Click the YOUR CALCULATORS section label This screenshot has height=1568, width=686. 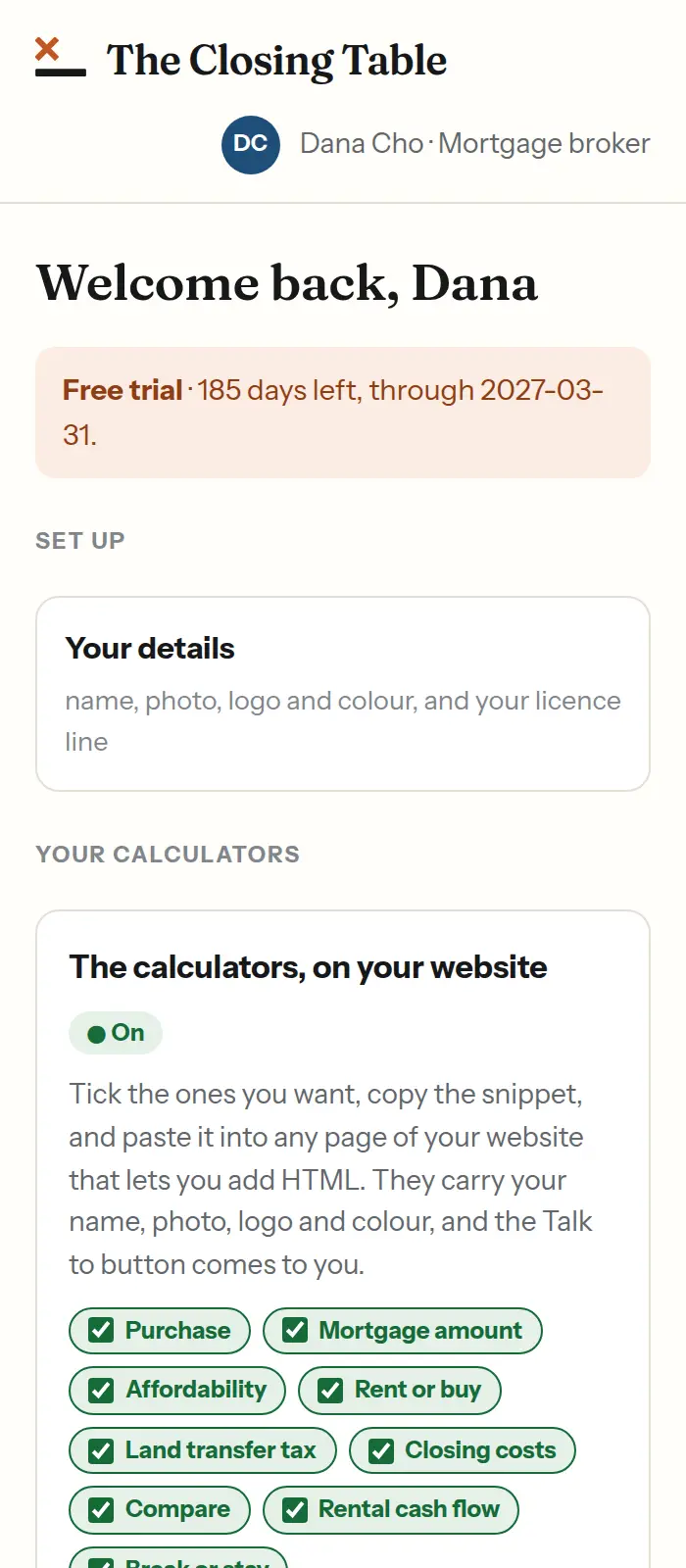click(x=168, y=855)
